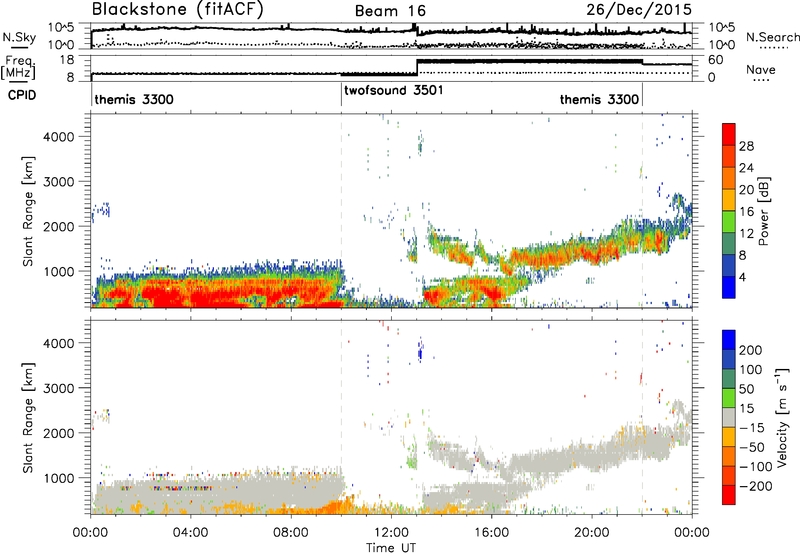The image size is (800, 554).
Task: Click the "1000" tick of the velocity panel
Action: pos(58,478)
